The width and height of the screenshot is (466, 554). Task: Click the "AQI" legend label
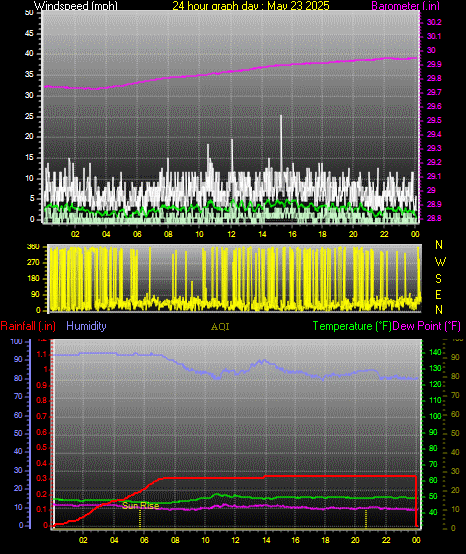(x=220, y=327)
